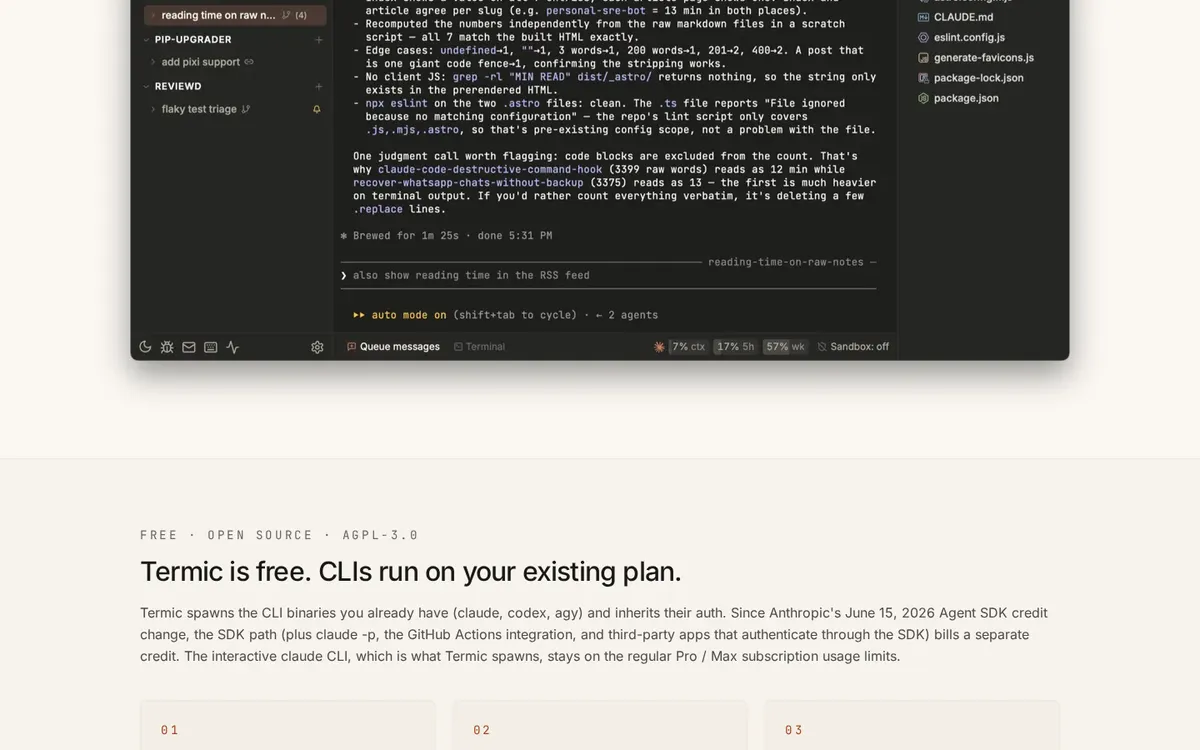
Task: Click the 17% 5h usage indicator
Action: tap(735, 347)
